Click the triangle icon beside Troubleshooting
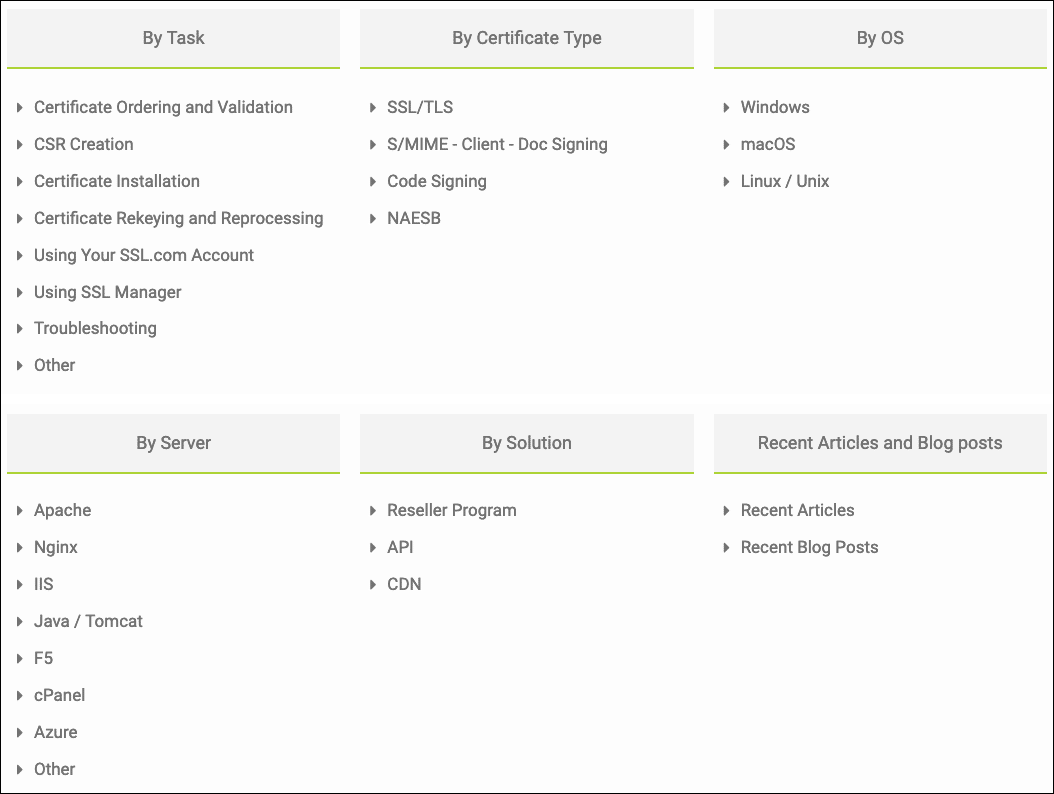Image resolution: width=1054 pixels, height=794 pixels. (19, 329)
